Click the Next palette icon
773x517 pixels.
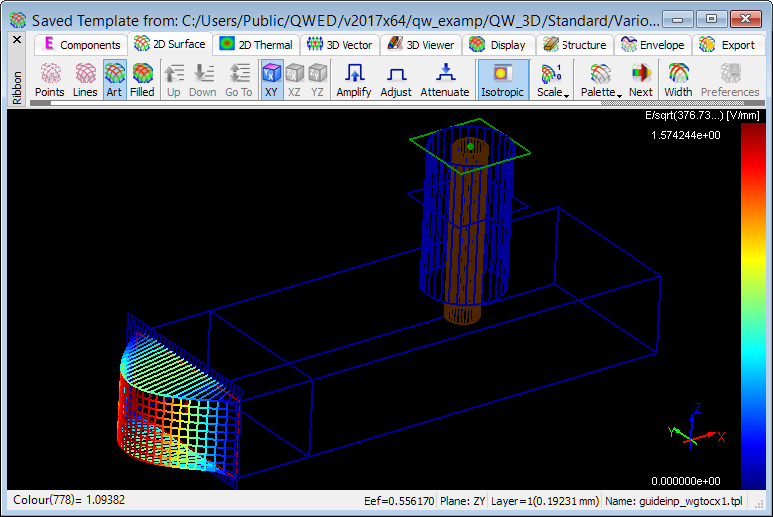(640, 80)
